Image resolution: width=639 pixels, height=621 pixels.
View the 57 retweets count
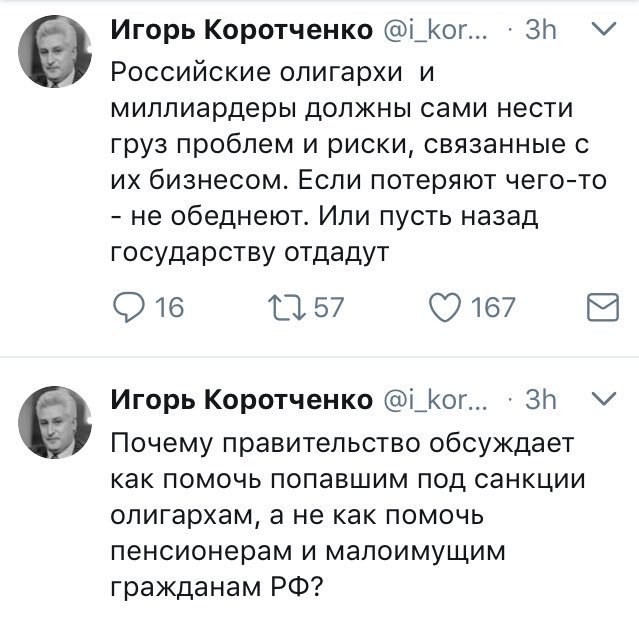tap(329, 307)
